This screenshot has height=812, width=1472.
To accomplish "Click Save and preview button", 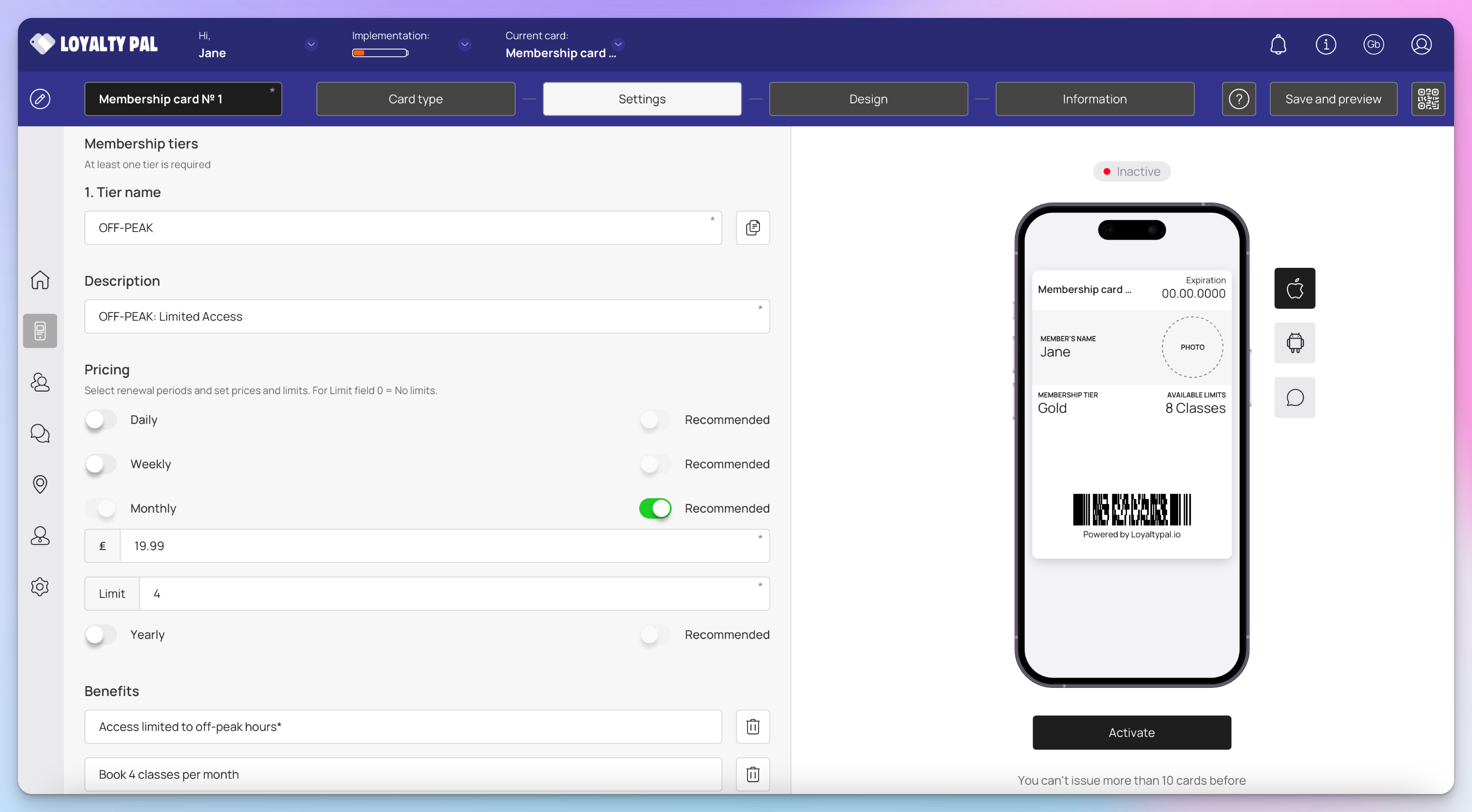I will [1333, 99].
